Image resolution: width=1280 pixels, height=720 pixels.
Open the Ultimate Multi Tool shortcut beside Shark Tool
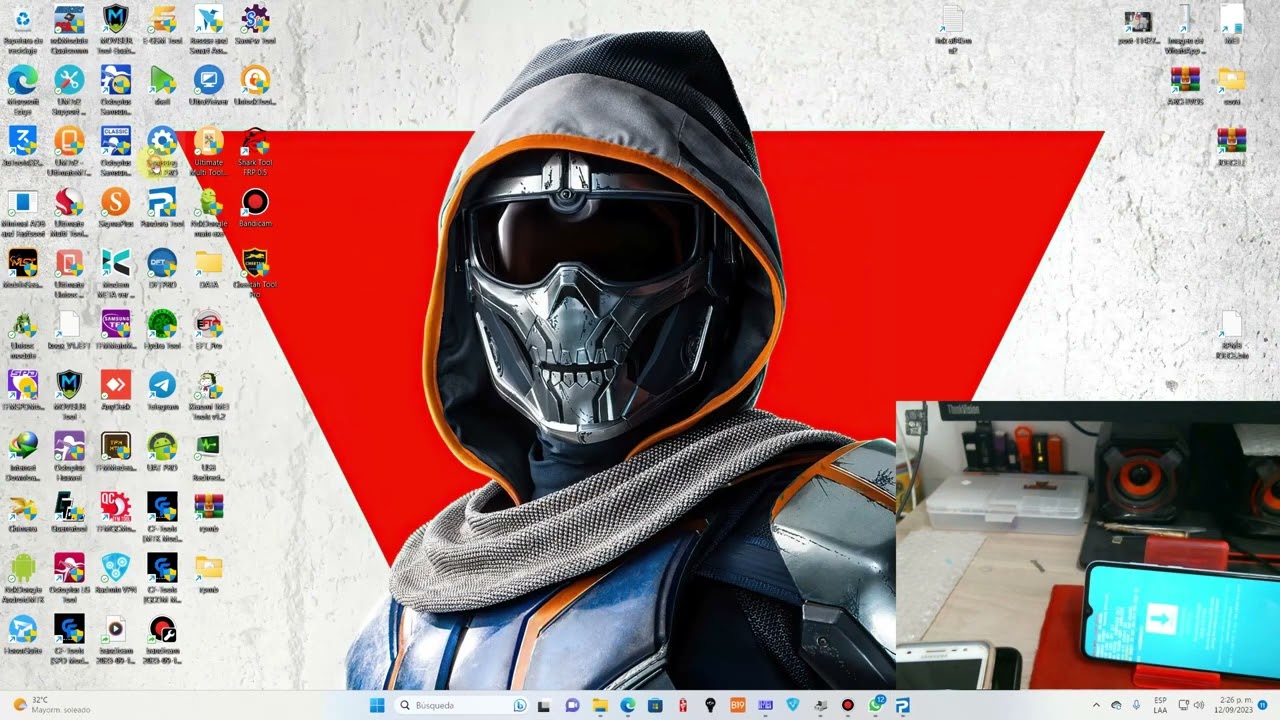(208, 150)
